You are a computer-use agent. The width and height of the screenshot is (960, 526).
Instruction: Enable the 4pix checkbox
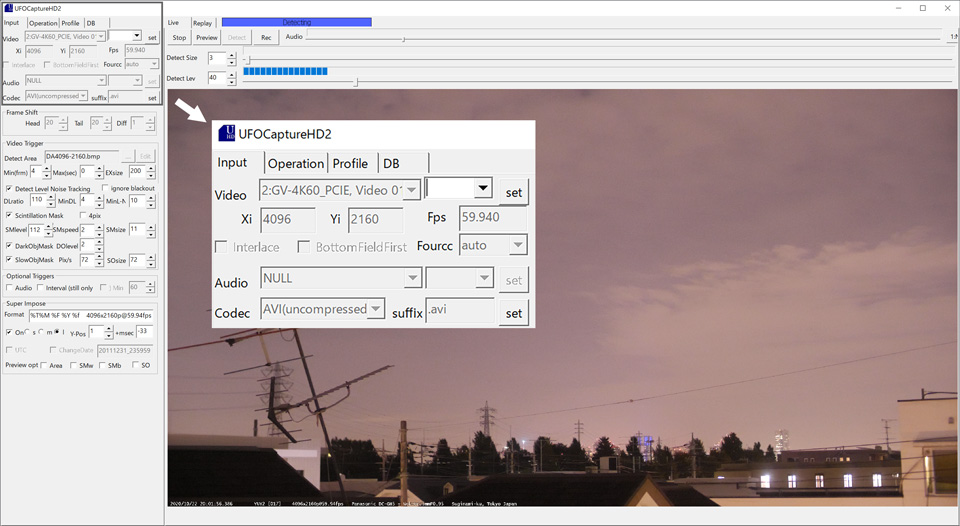83,216
